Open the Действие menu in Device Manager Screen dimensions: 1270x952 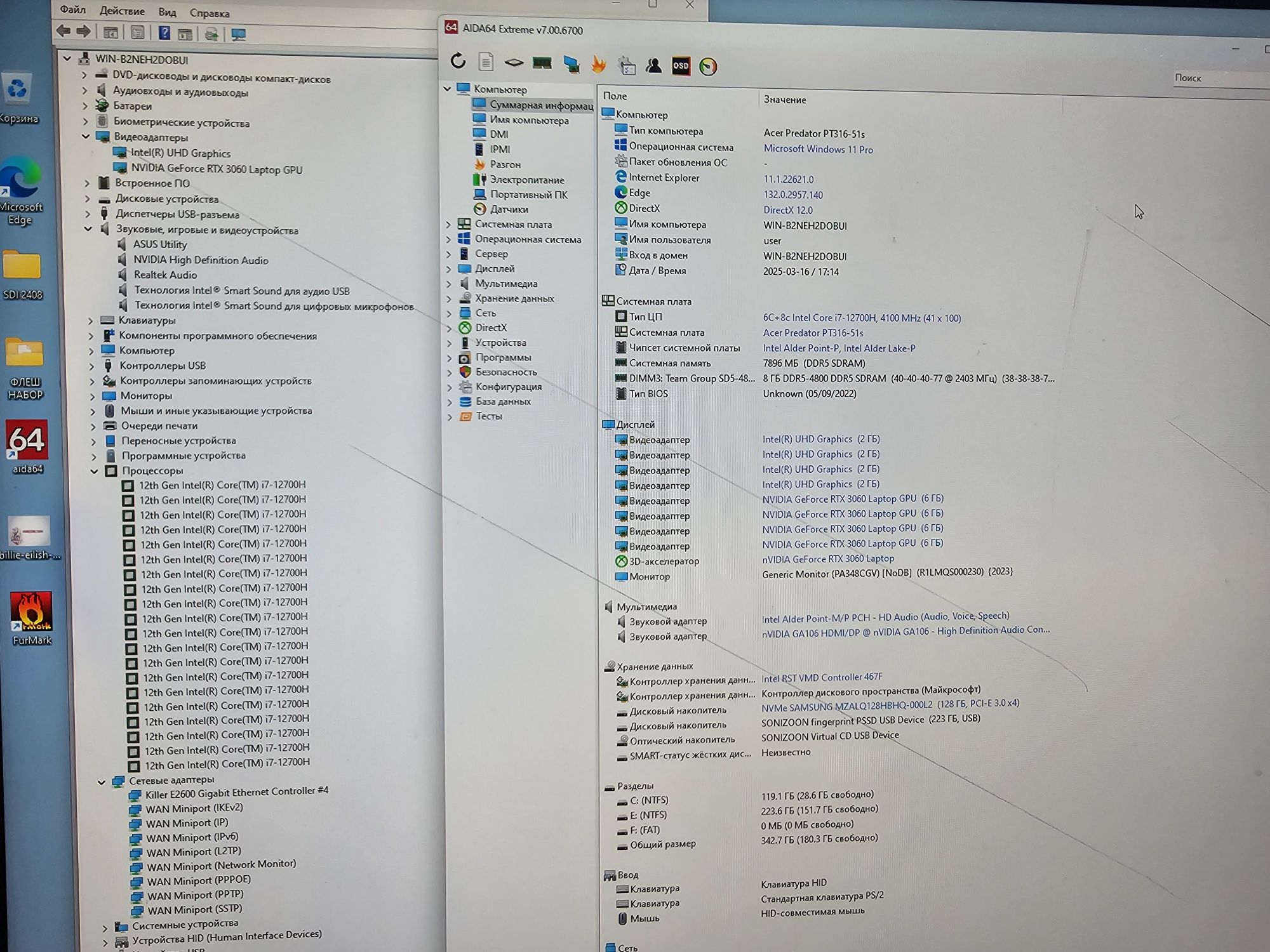[x=122, y=11]
